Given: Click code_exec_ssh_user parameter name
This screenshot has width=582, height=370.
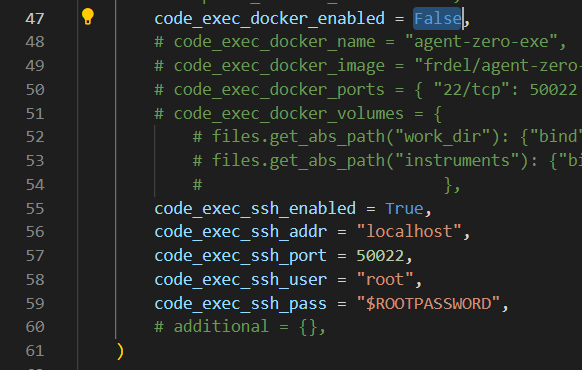Looking at the screenshot, I should pos(241,280).
